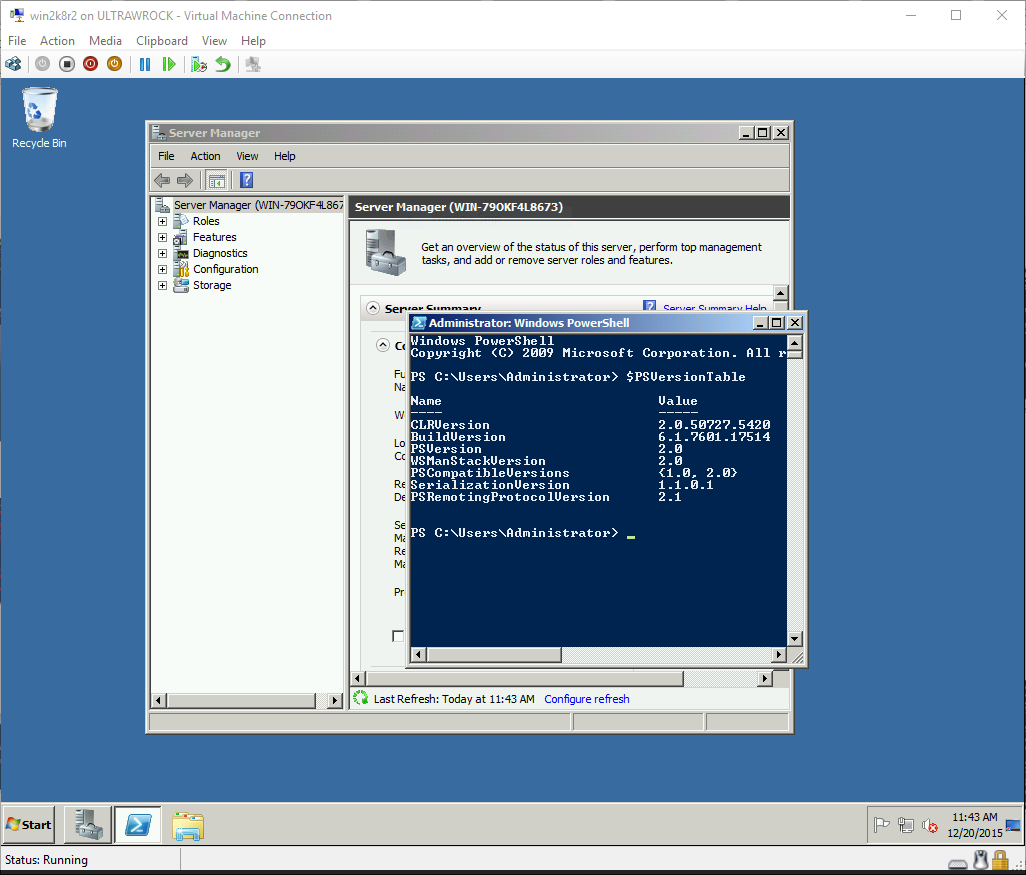Open the Recycle Bin desktop icon
Image resolution: width=1026 pixels, height=875 pixels.
click(39, 118)
